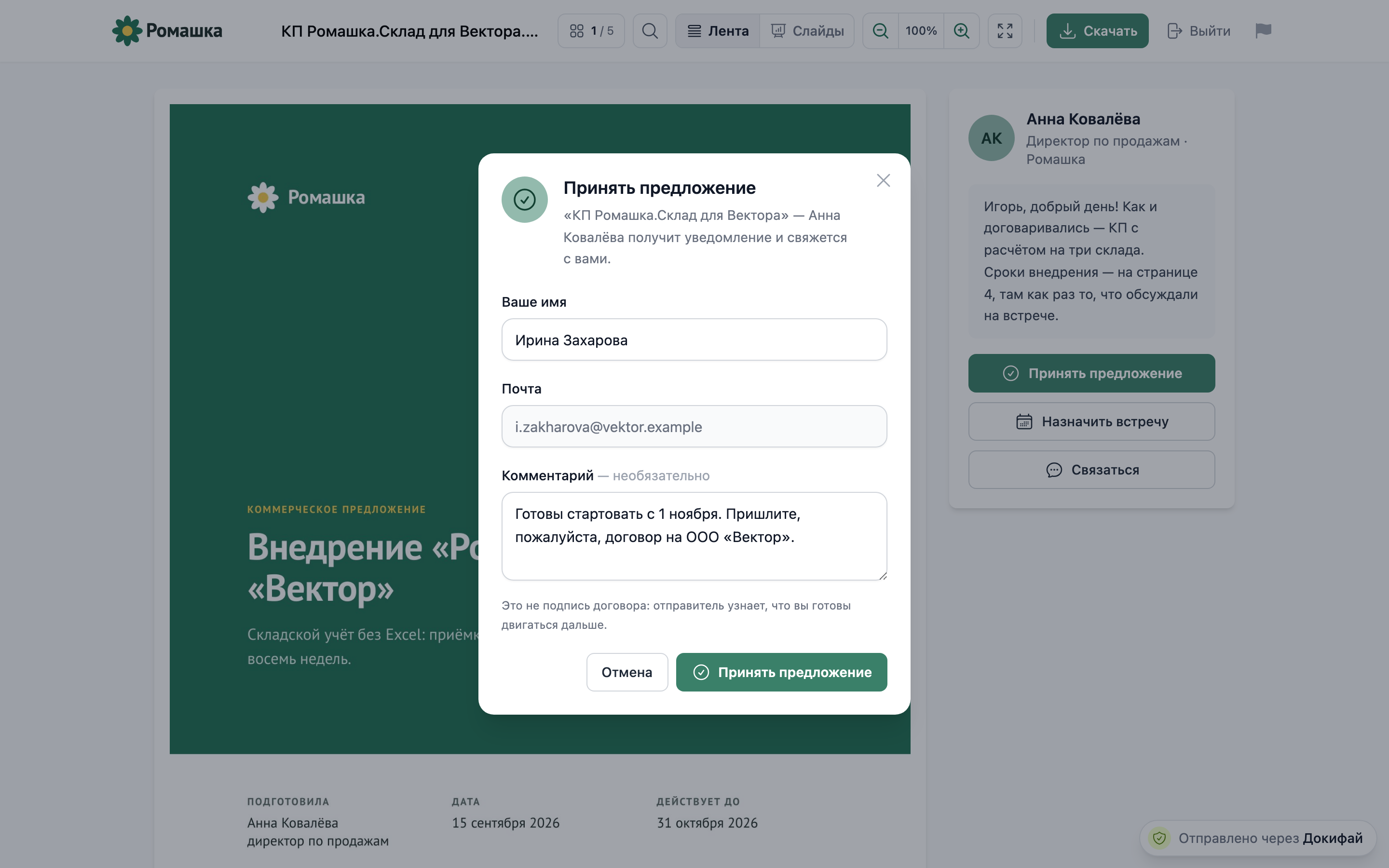Click the Назначить встречу button
Viewport: 1389px width, 868px height.
(1091, 421)
